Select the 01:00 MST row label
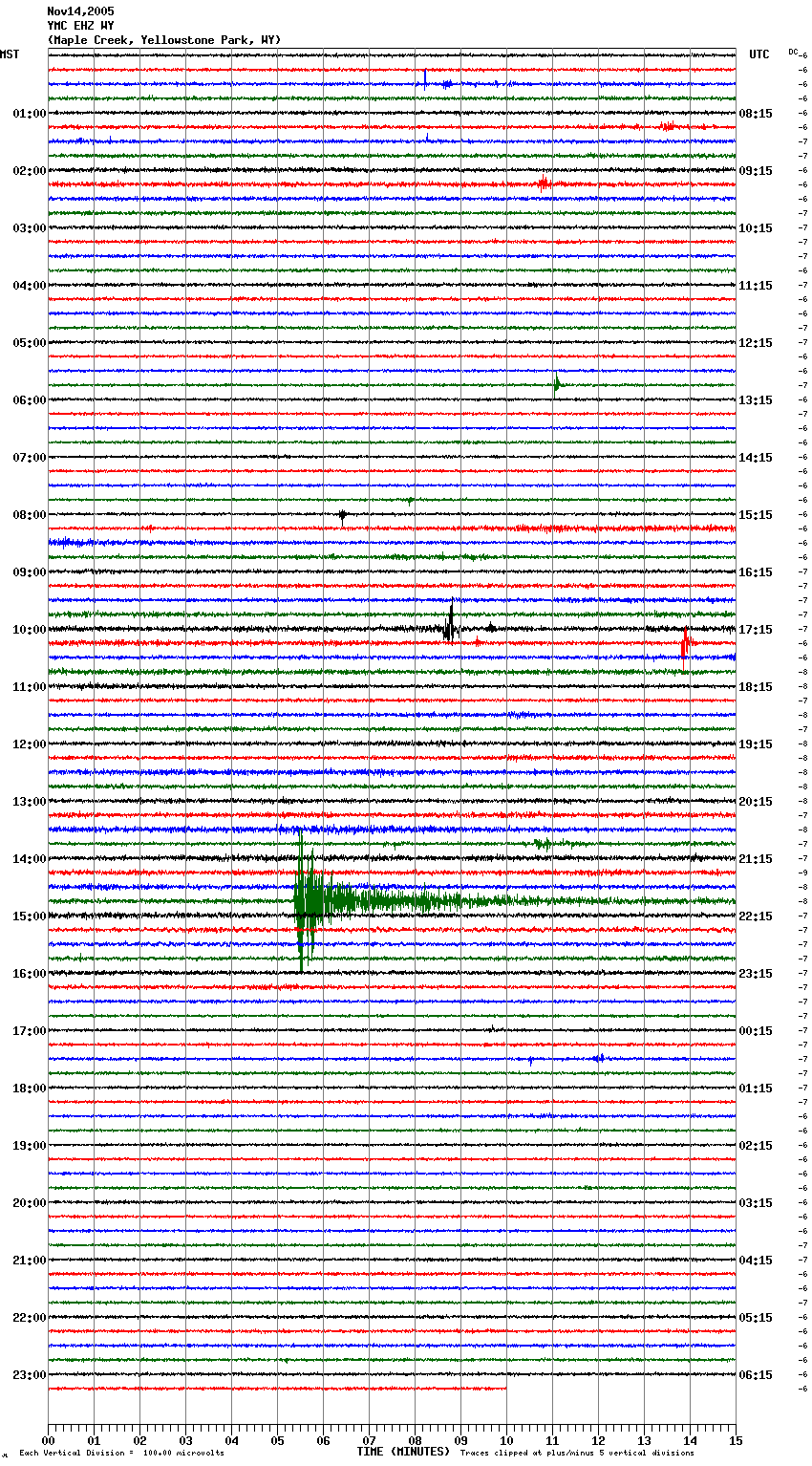The height and width of the screenshot is (1466, 812). 30,114
